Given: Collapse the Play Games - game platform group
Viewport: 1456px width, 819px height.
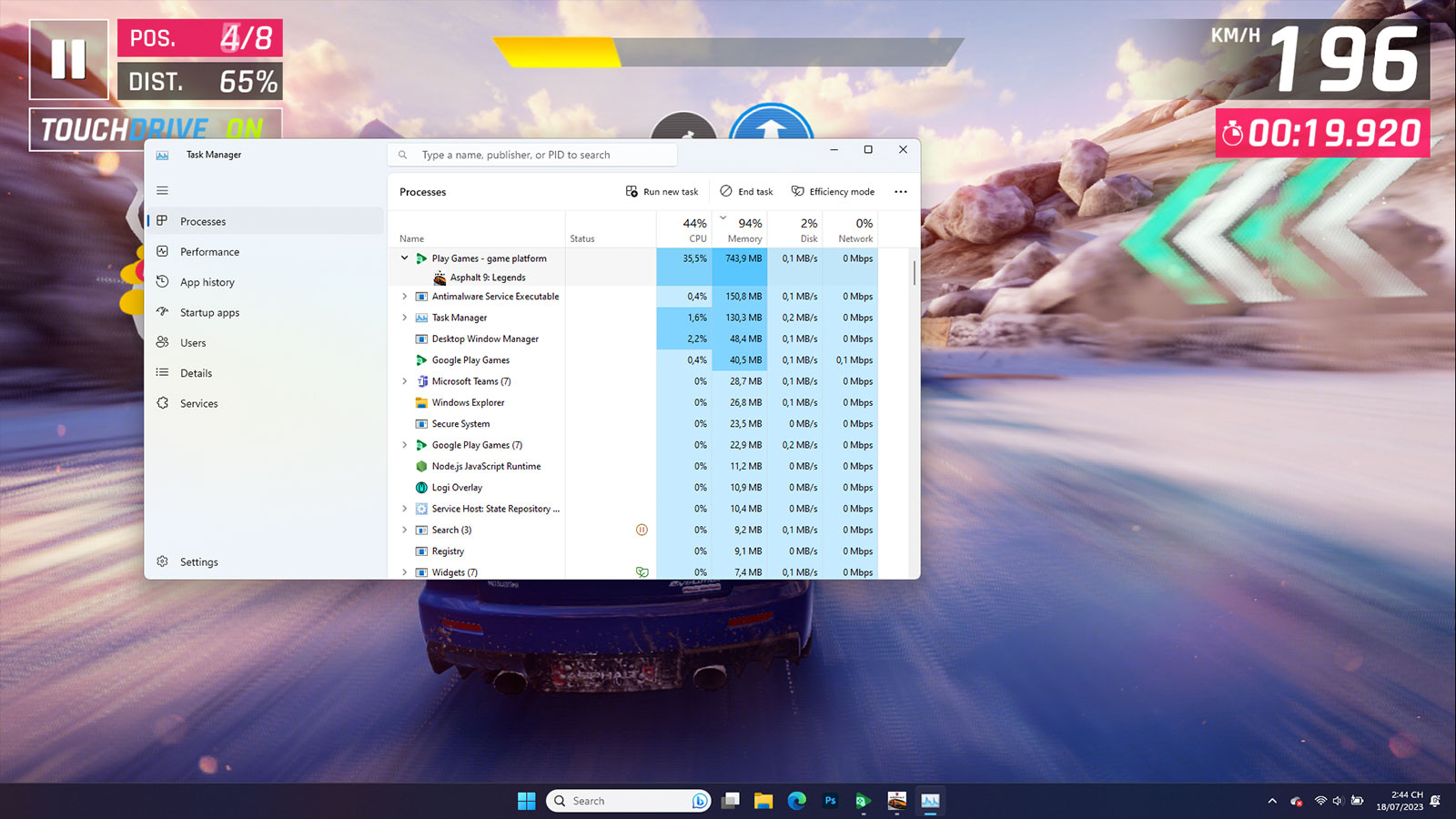Looking at the screenshot, I should tap(404, 258).
